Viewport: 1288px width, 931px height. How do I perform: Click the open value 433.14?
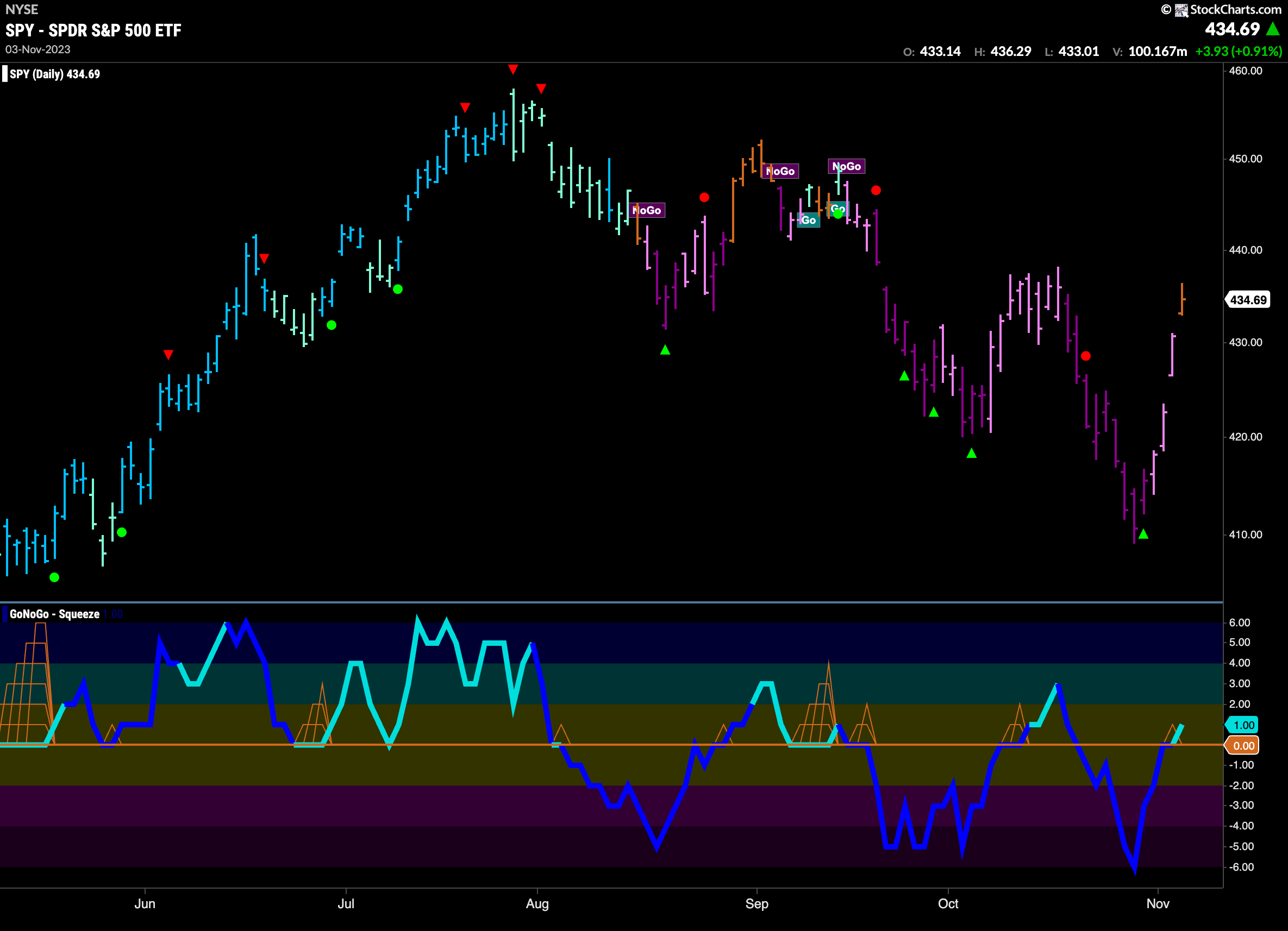(940, 52)
